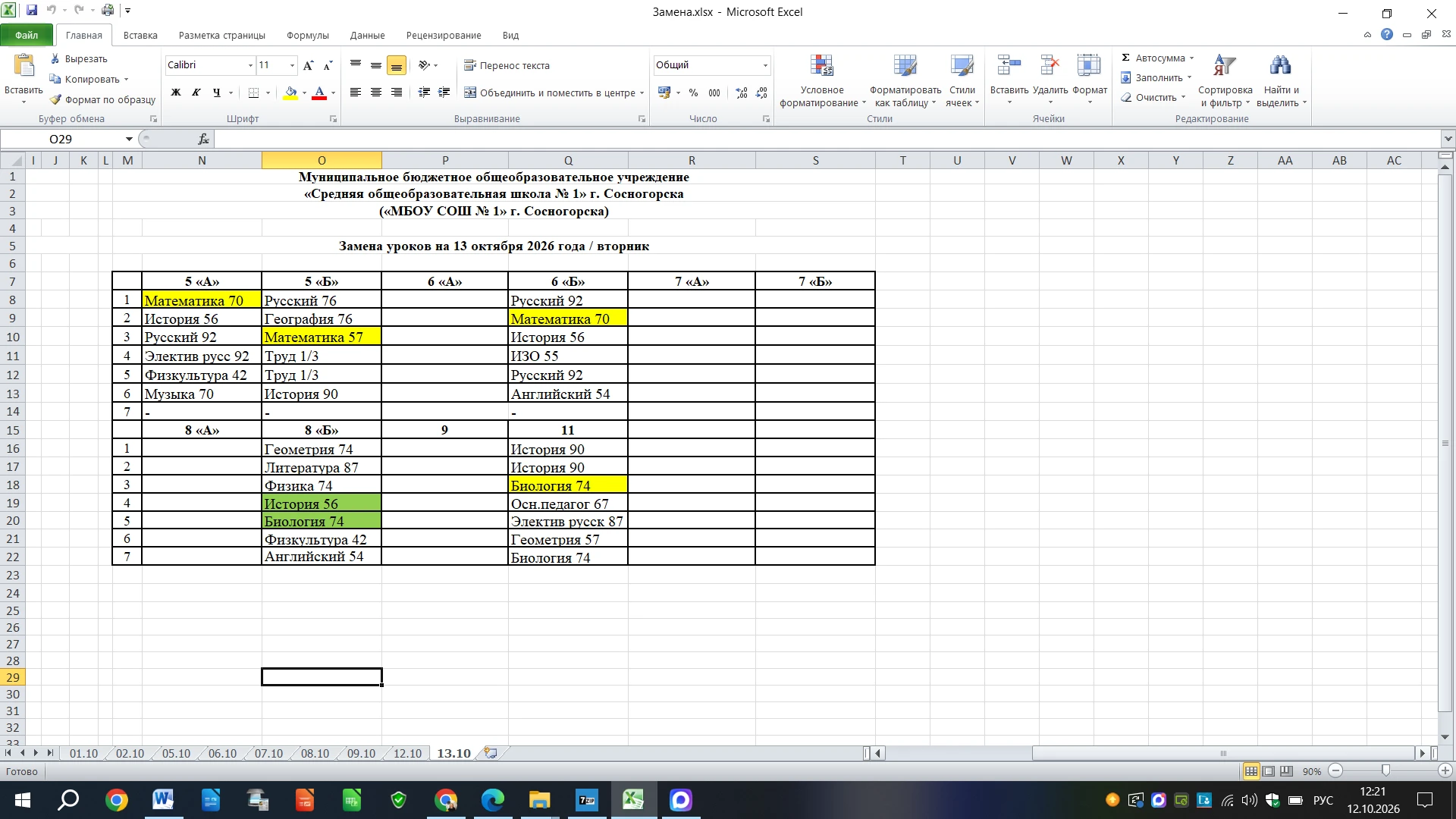Open the font size dropdown
Image resolution: width=1456 pixels, height=819 pixels.
(x=292, y=66)
